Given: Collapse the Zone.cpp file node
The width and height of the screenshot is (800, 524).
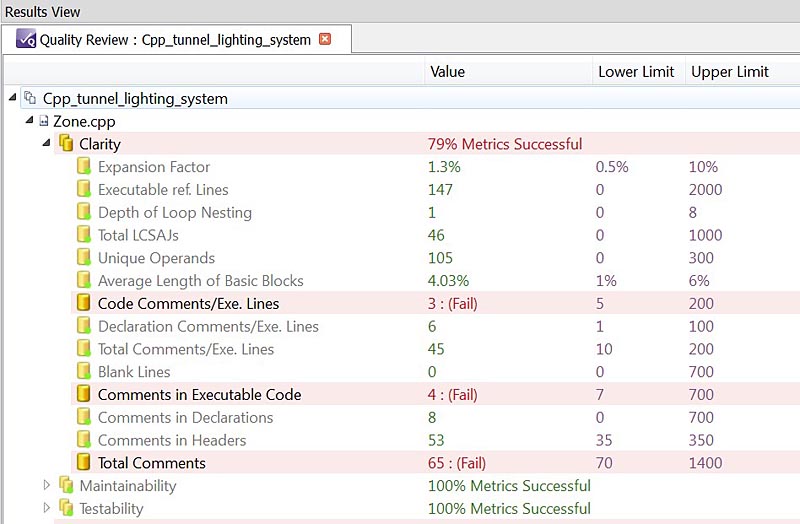Looking at the screenshot, I should pyautogui.click(x=30, y=120).
